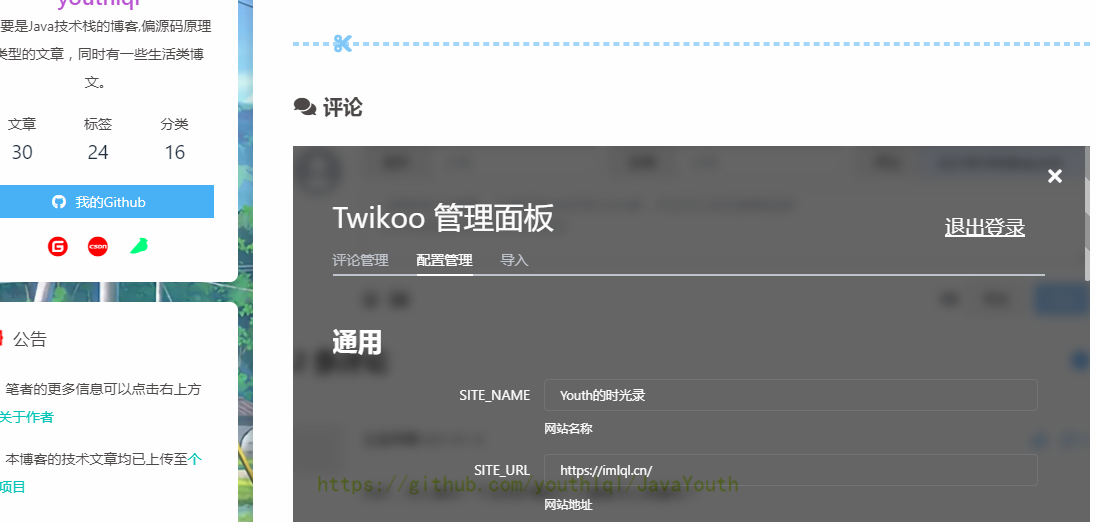The image size is (1097, 522).
Task: Click the 退出登录 logout link
Action: point(984,227)
